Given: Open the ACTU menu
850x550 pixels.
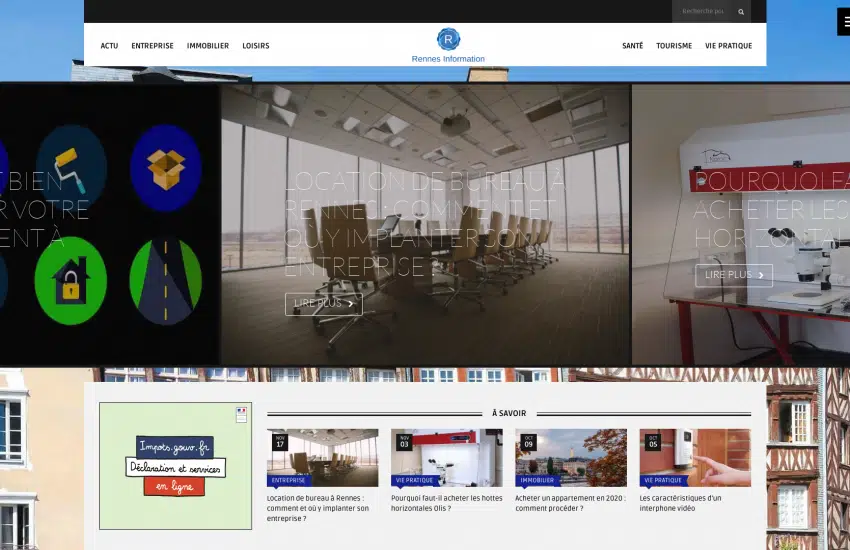Looking at the screenshot, I should click(109, 46).
